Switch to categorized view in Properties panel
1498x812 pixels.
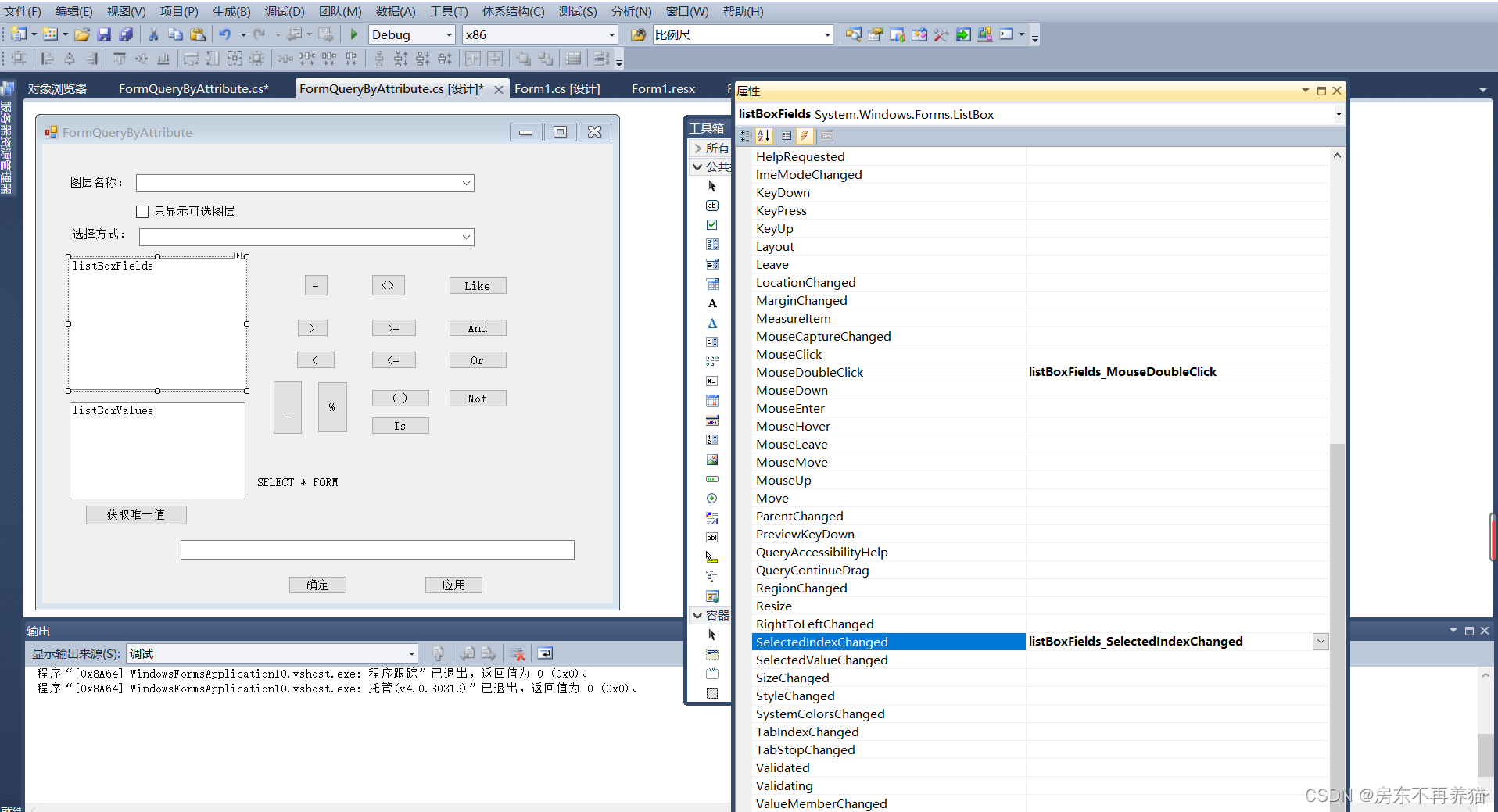(745, 136)
